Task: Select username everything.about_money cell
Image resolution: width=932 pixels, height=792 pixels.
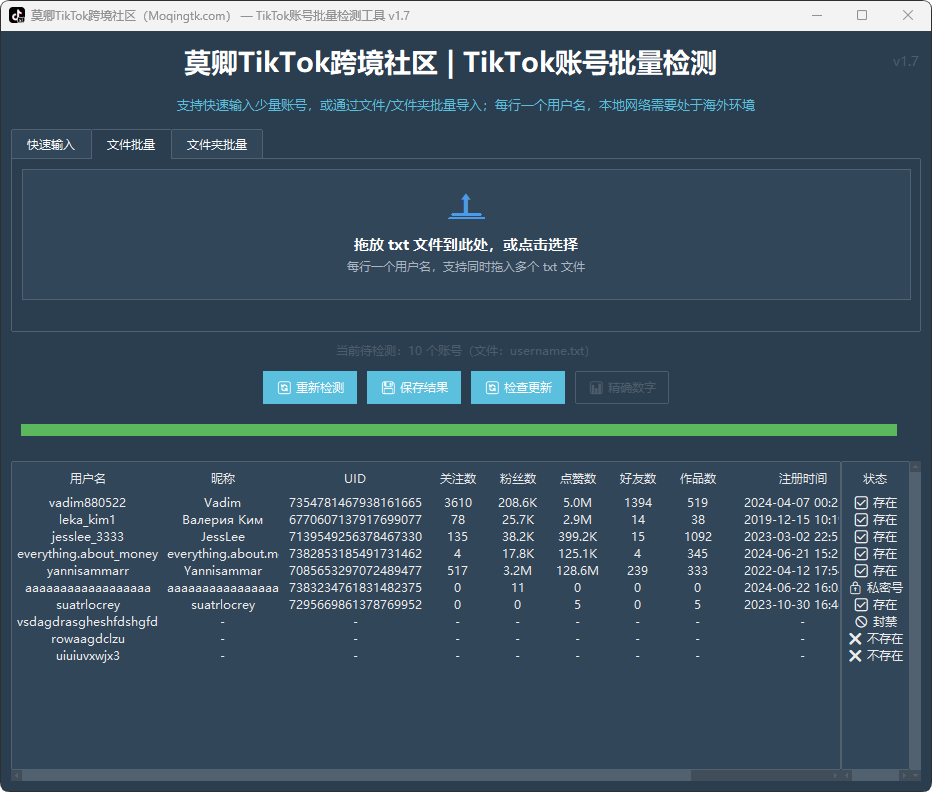Action: point(87,554)
